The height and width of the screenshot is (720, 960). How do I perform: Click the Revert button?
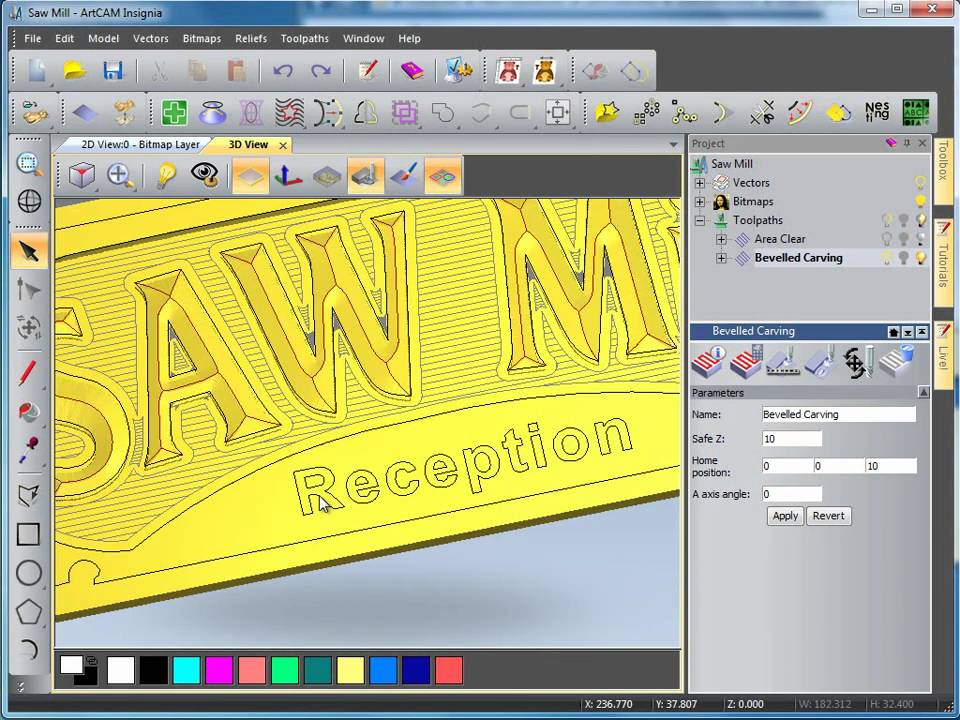[x=828, y=516]
